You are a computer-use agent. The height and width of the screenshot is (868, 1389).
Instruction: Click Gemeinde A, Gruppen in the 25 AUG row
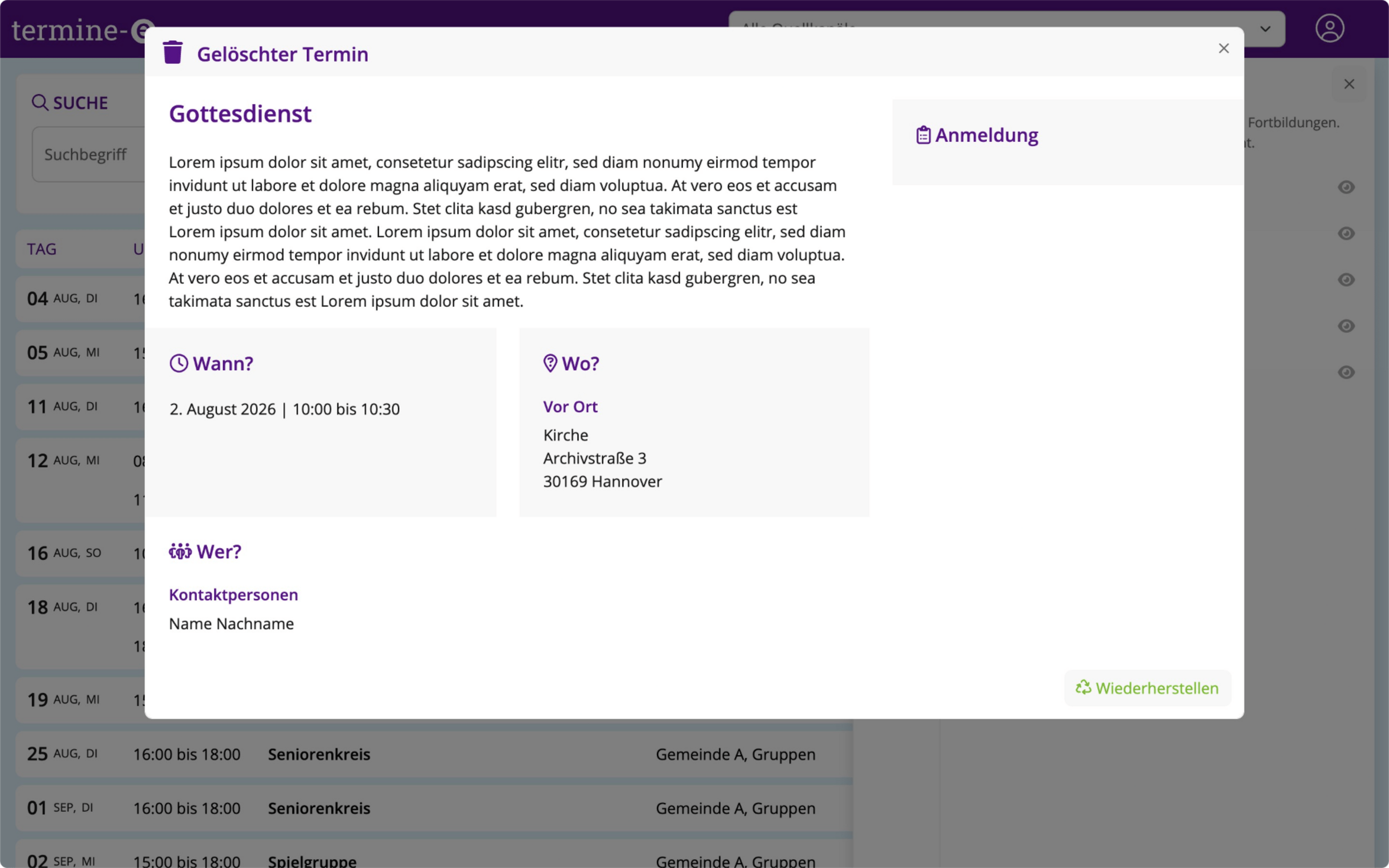[735, 754]
